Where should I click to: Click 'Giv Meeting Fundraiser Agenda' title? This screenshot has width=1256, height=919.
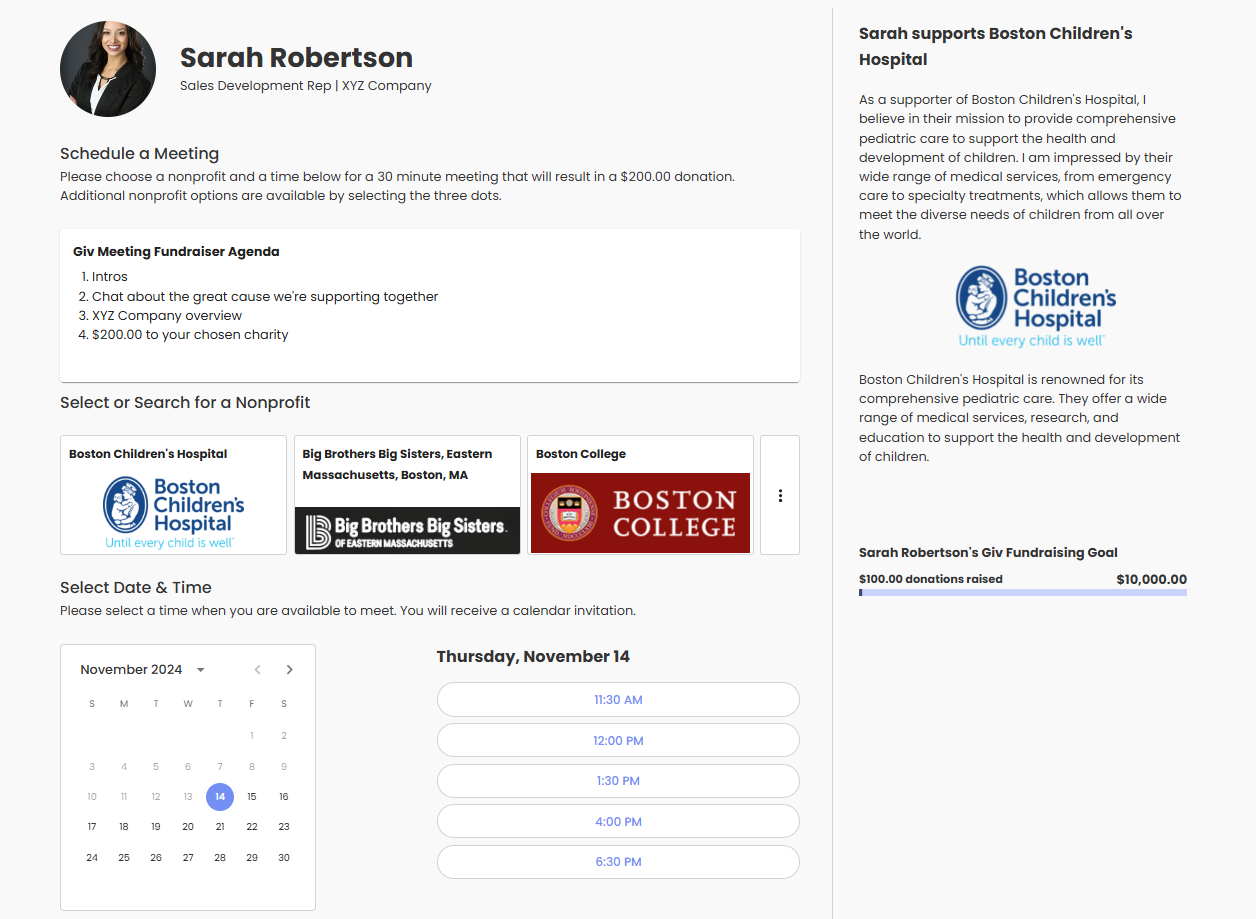(176, 252)
